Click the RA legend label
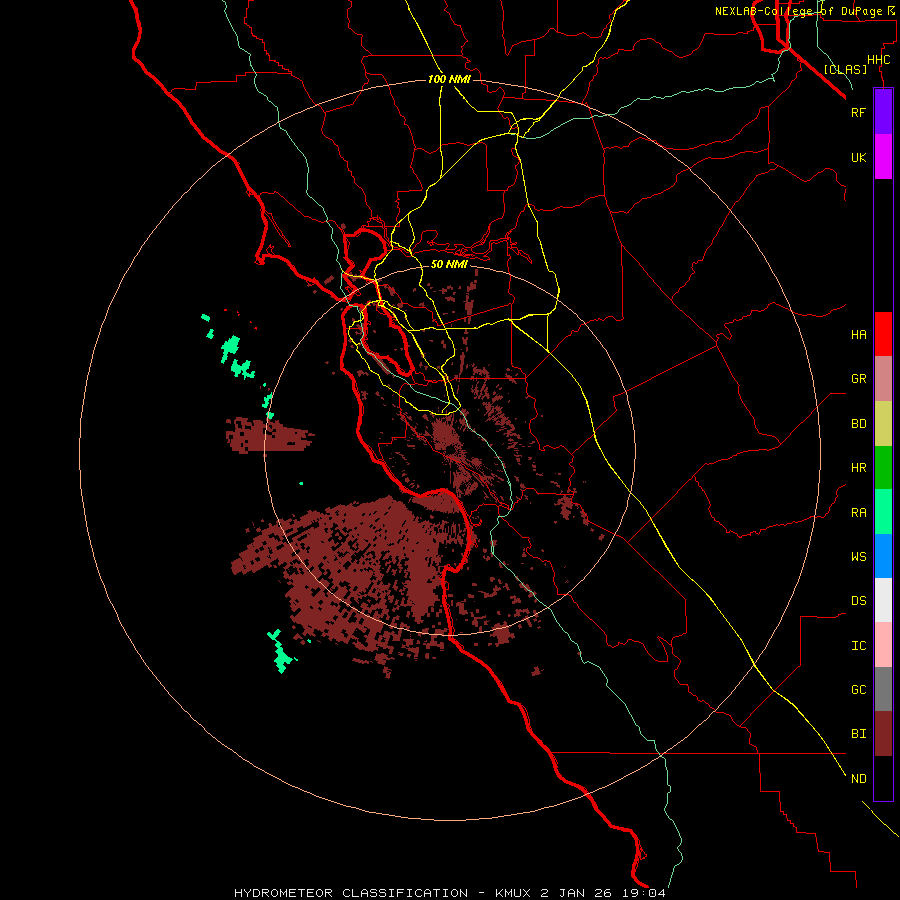Screen dimensions: 900x900 point(858,513)
